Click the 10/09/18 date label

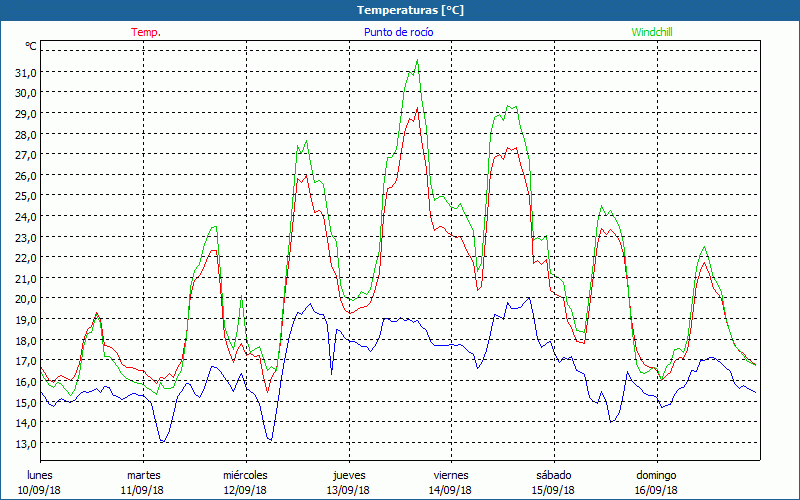point(39,490)
